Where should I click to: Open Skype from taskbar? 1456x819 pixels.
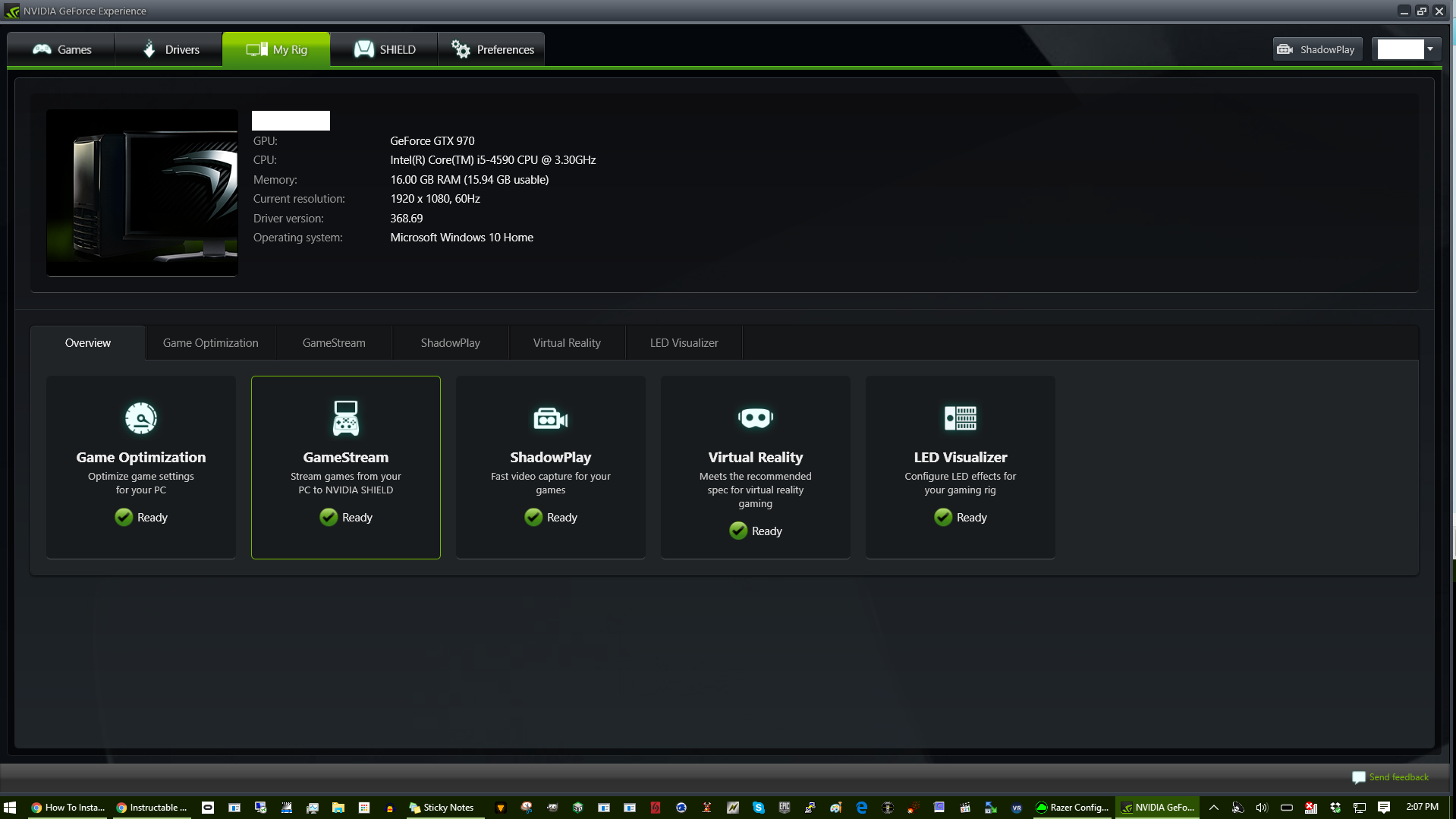click(759, 808)
